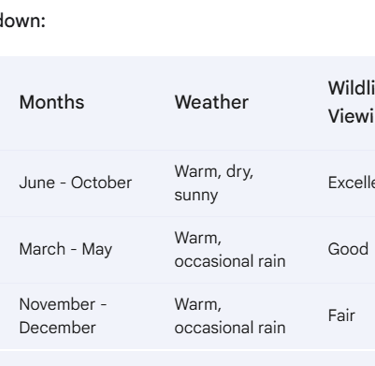The width and height of the screenshot is (375, 366).
Task: Click the word 'March' in second row
Action: coord(42,249)
